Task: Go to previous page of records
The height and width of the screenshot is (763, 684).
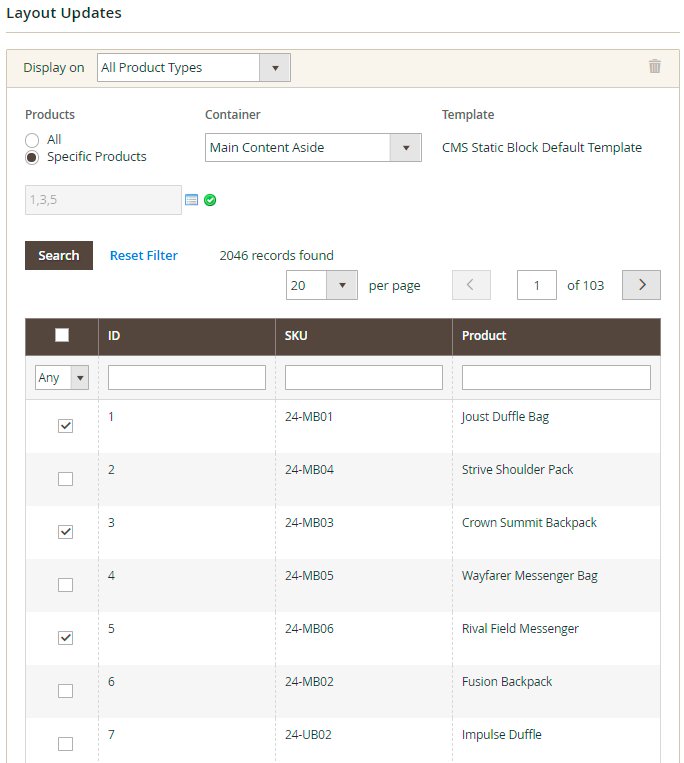Action: [471, 285]
